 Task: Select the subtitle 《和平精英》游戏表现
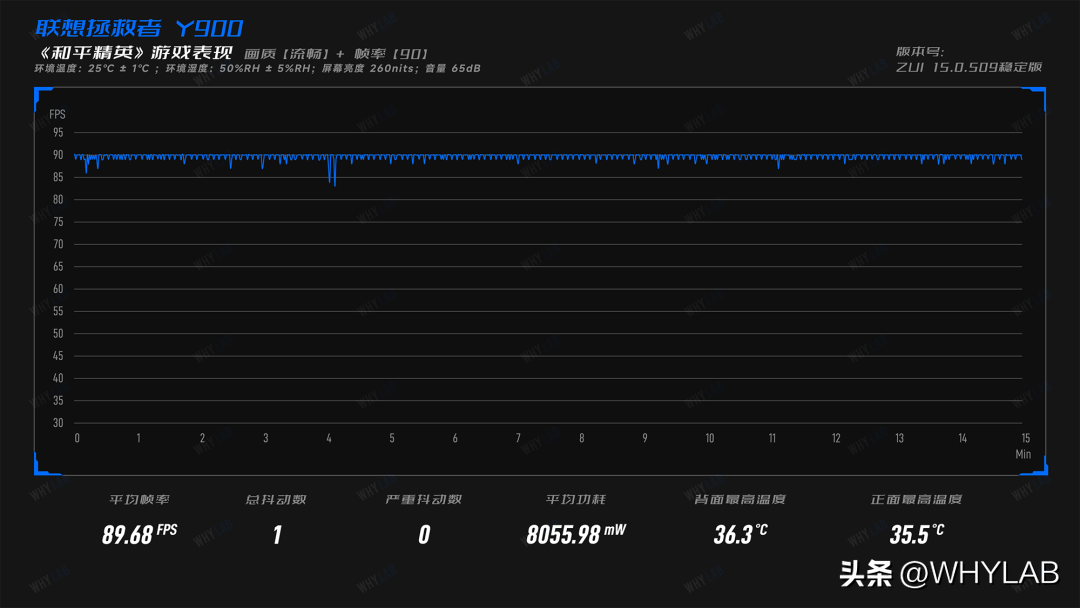click(135, 53)
